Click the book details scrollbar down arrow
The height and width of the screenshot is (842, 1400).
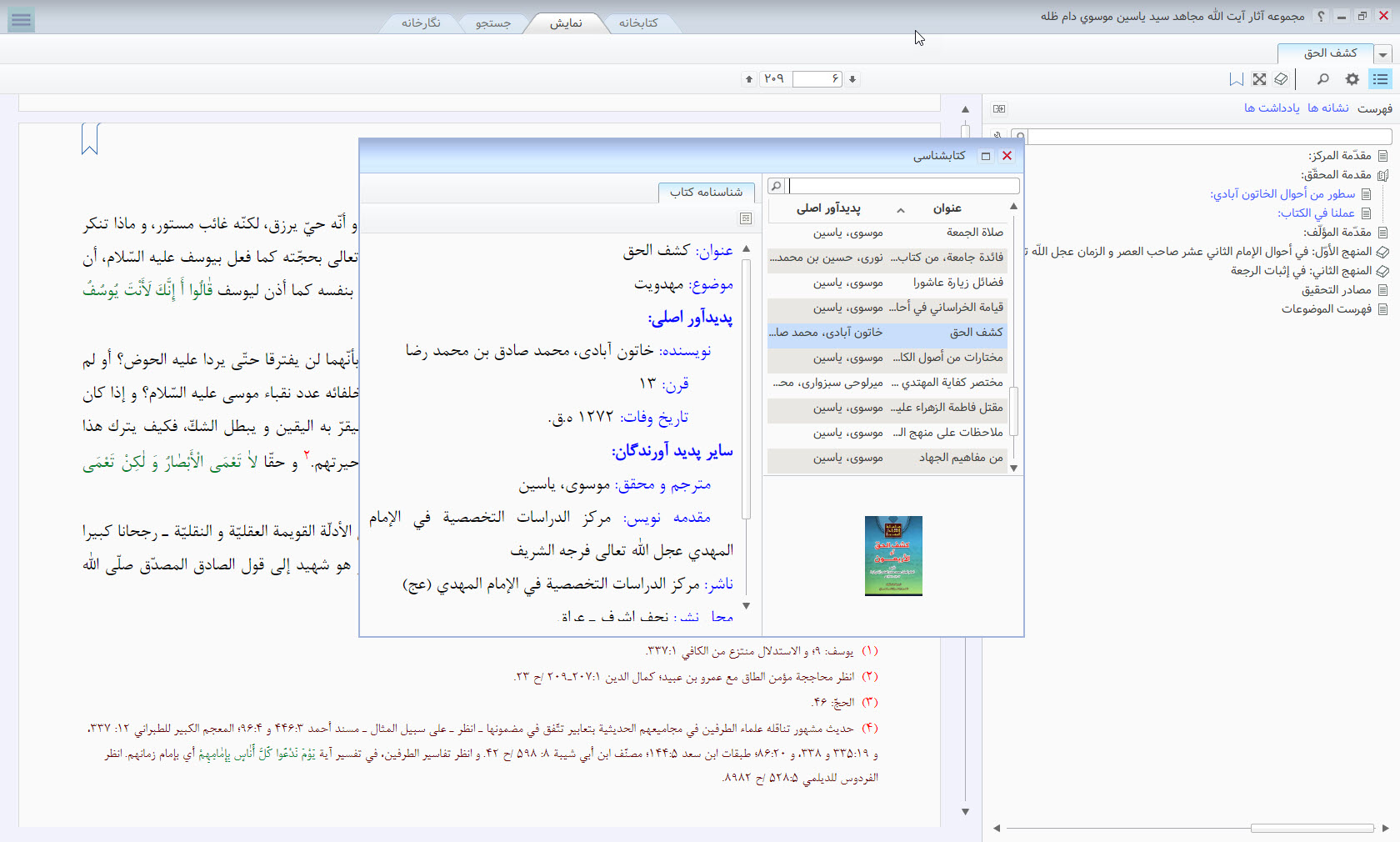[747, 606]
